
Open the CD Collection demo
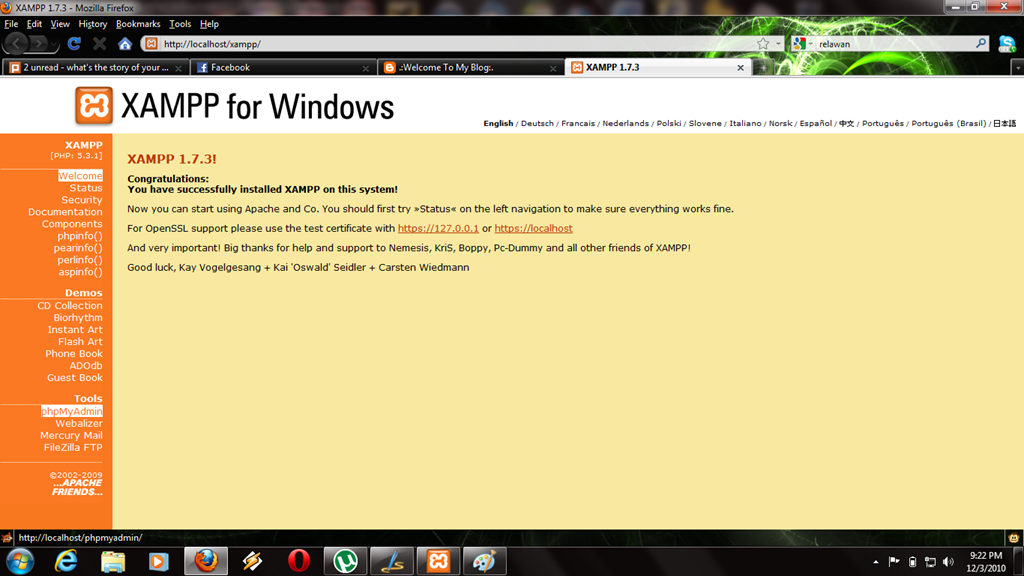point(69,306)
